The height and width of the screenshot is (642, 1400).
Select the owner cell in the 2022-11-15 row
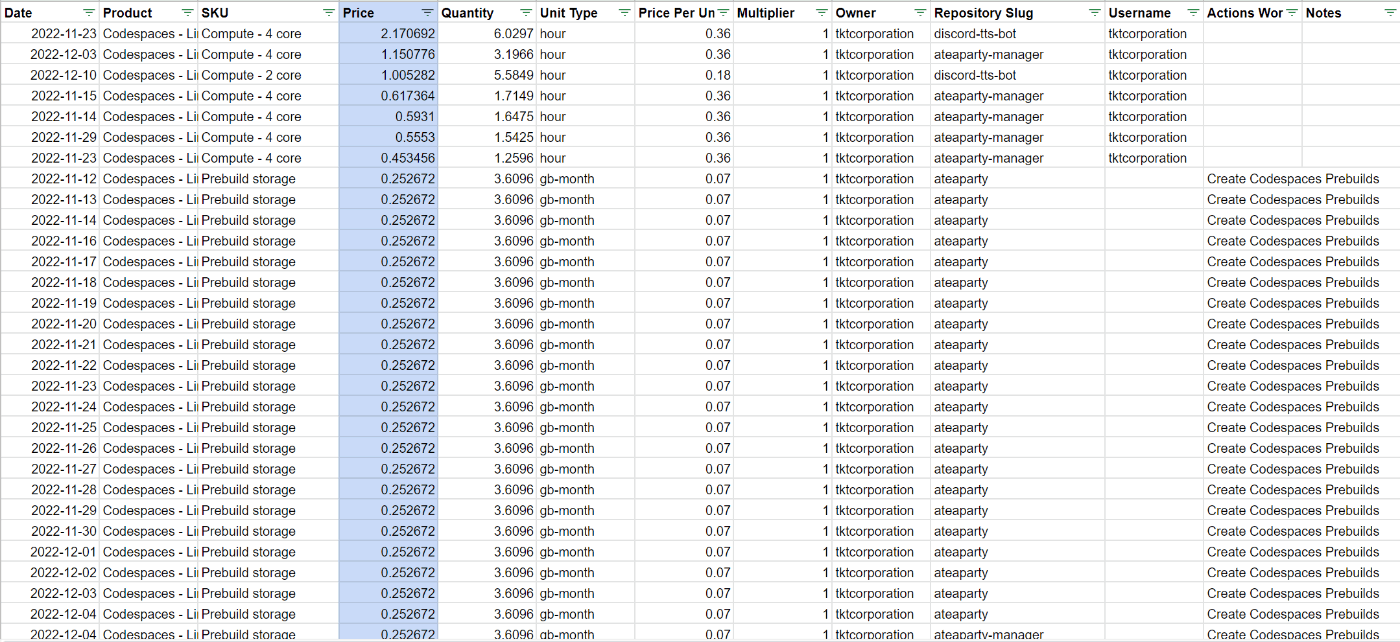[x=881, y=96]
